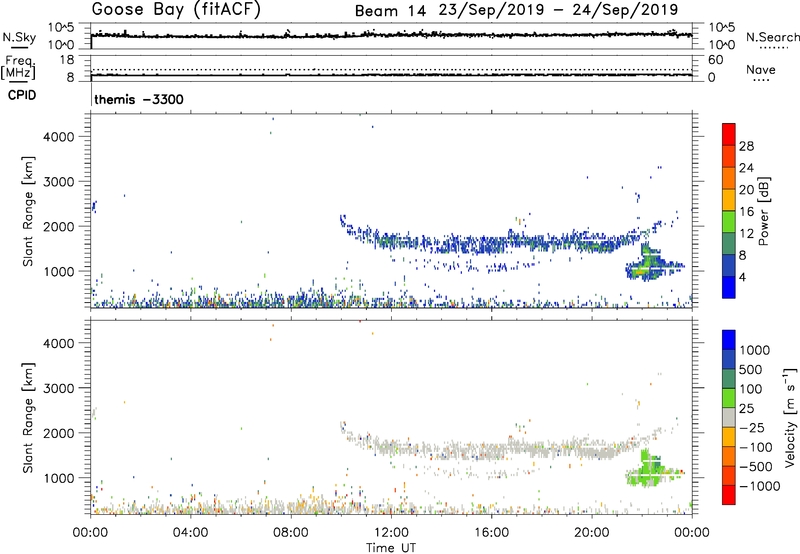Click the 'N.Search' legend label
The width and height of the screenshot is (800, 554).
(x=772, y=37)
